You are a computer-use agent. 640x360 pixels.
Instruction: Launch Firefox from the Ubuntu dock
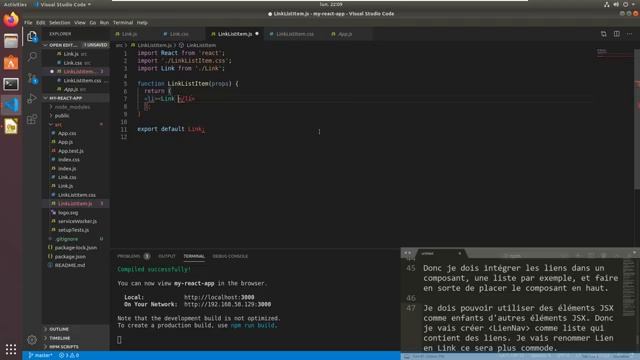[11, 19]
